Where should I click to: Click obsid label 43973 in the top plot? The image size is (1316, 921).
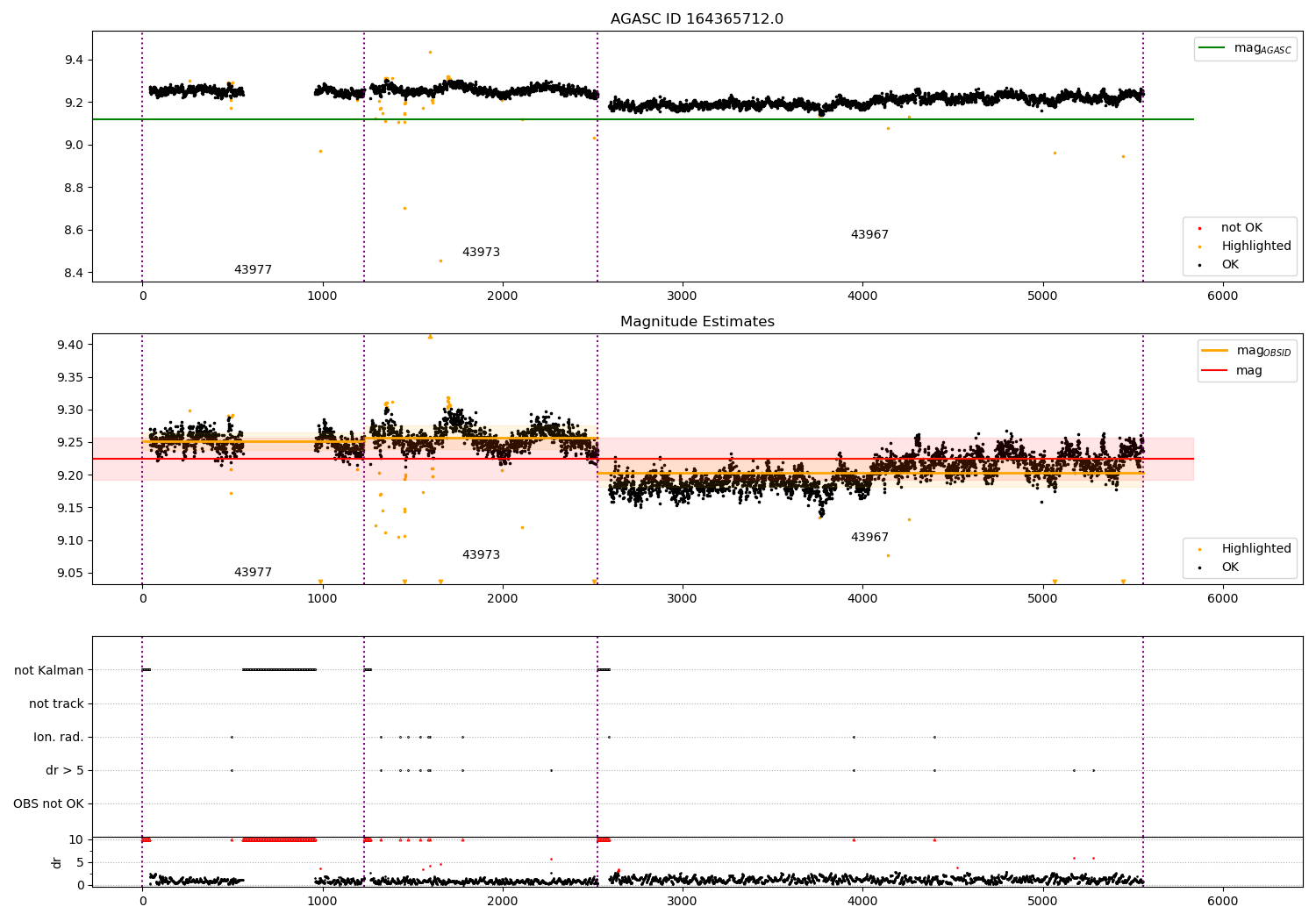point(481,253)
